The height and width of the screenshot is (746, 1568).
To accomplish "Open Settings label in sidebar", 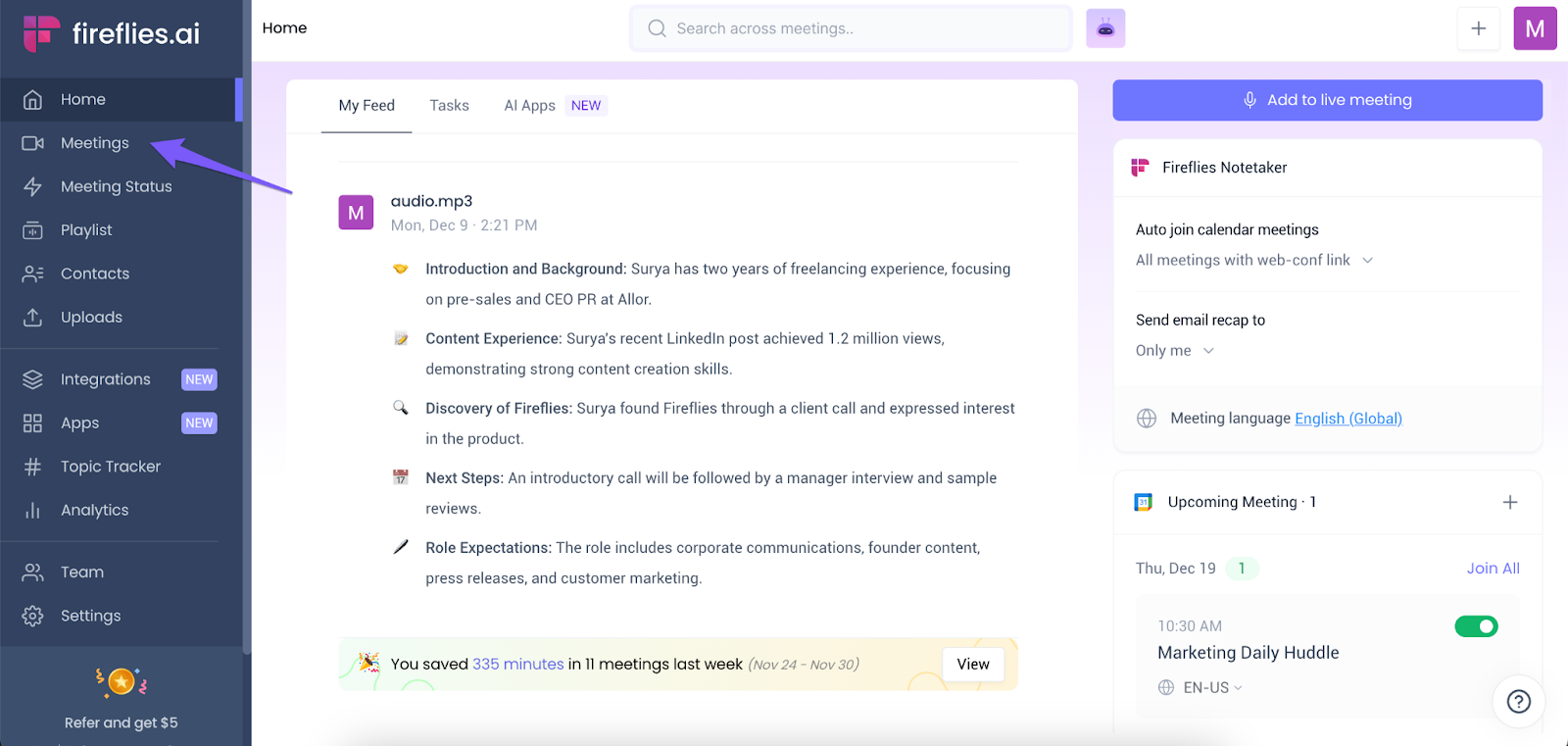I will (x=91, y=616).
